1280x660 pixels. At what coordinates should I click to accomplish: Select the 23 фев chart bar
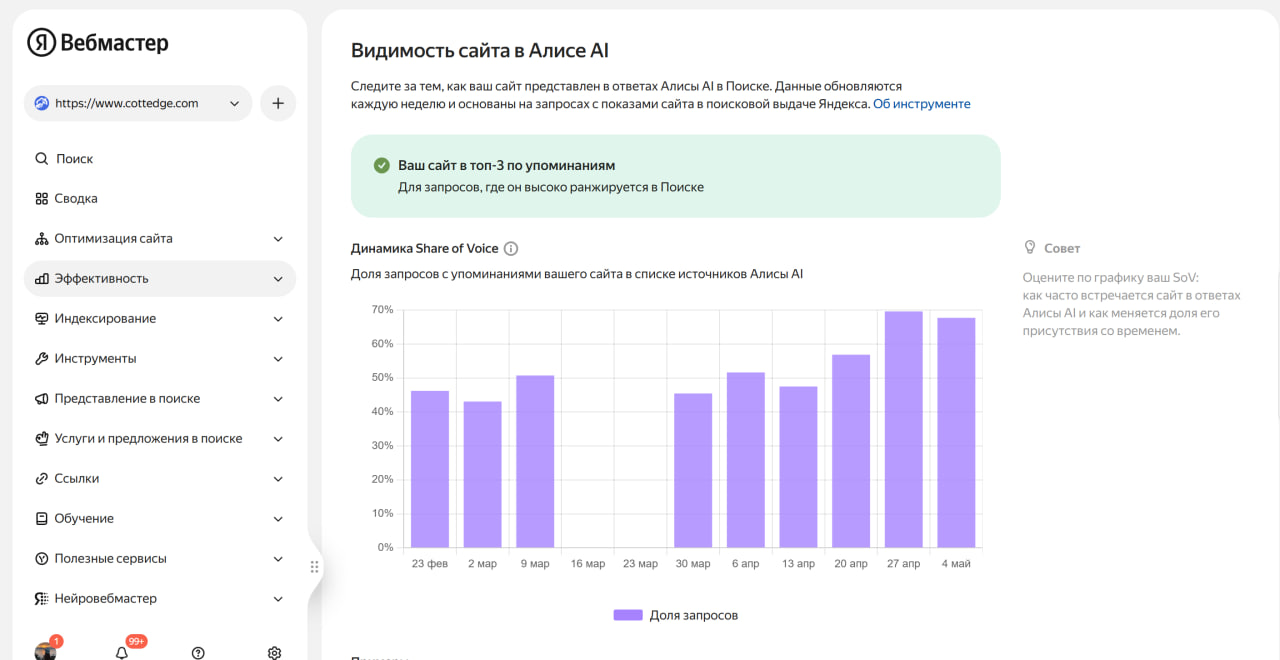click(x=430, y=469)
